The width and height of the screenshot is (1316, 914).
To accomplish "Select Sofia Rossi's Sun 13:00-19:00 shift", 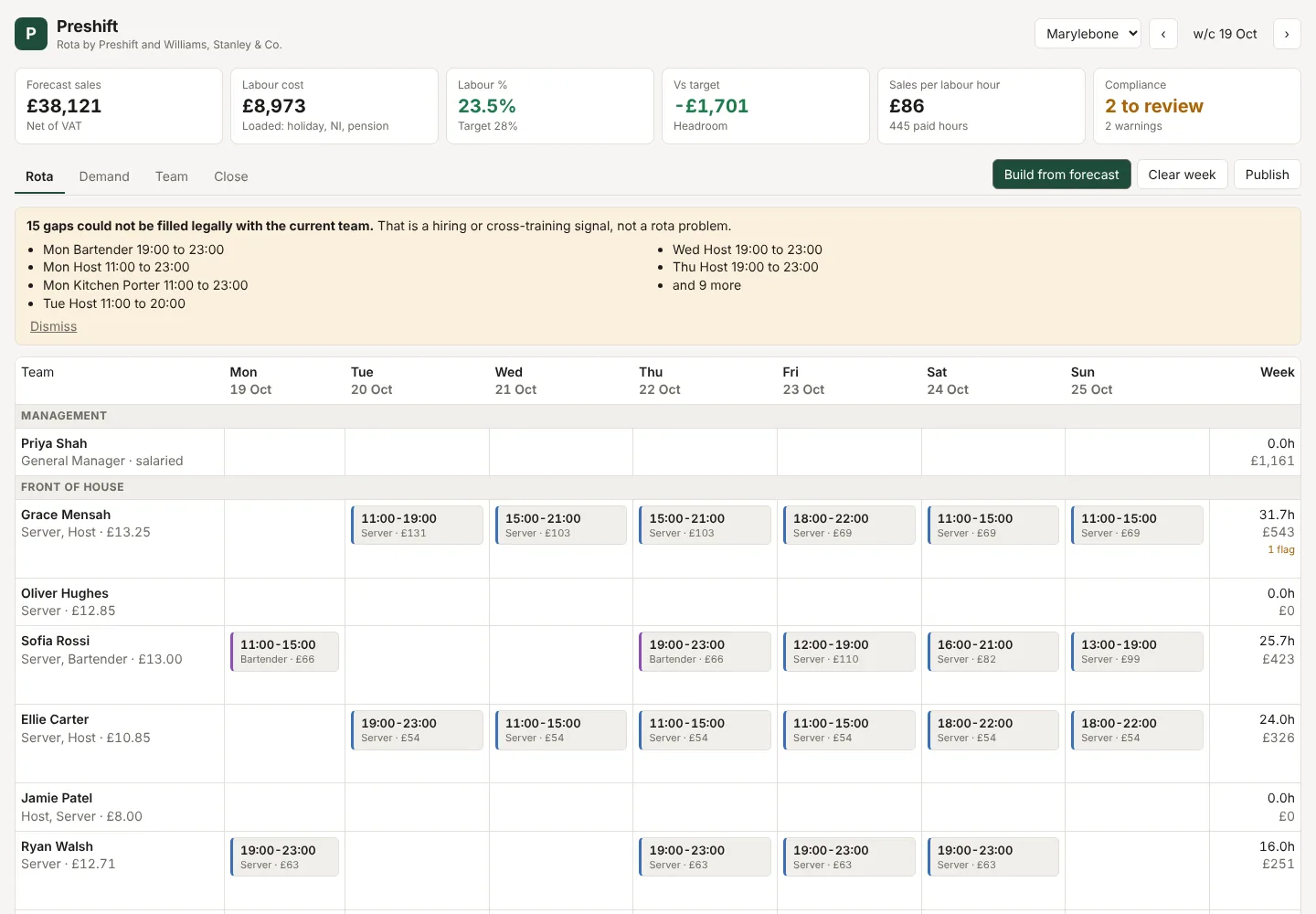I will [1137, 652].
